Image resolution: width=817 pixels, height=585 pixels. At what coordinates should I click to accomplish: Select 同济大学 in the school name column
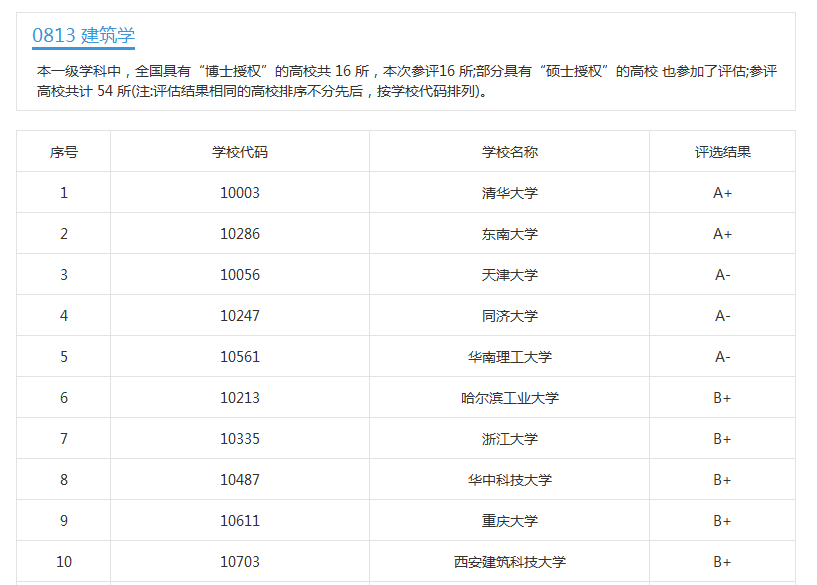tap(509, 316)
